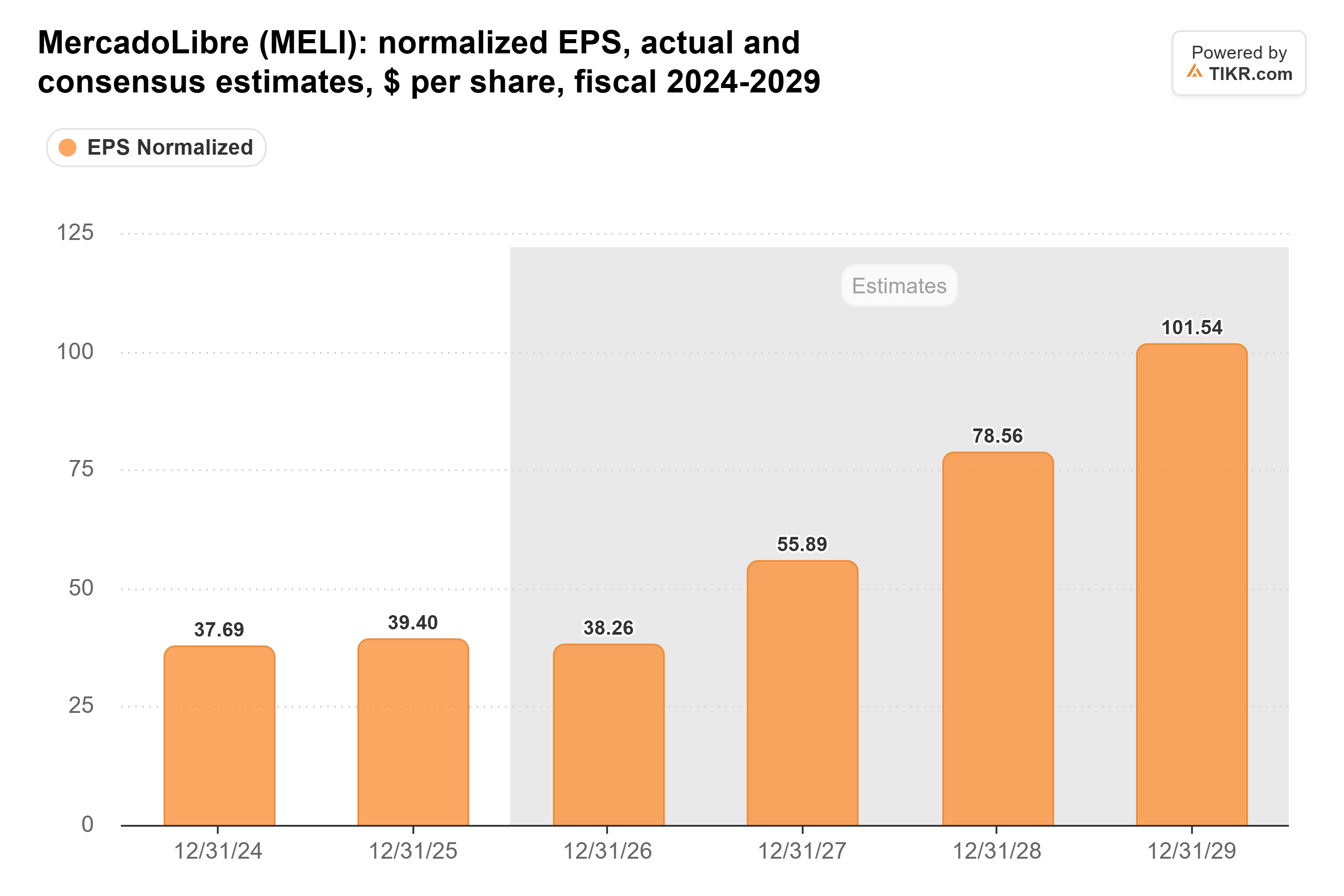Click the 12/31/29 x-axis label
Viewport: 1344px width, 896px height.
point(1192,851)
